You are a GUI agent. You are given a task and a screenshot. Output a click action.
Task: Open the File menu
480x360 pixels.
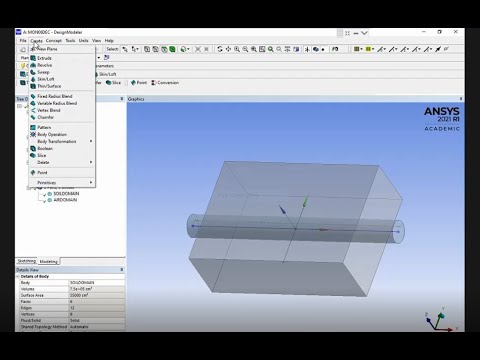tap(23, 41)
